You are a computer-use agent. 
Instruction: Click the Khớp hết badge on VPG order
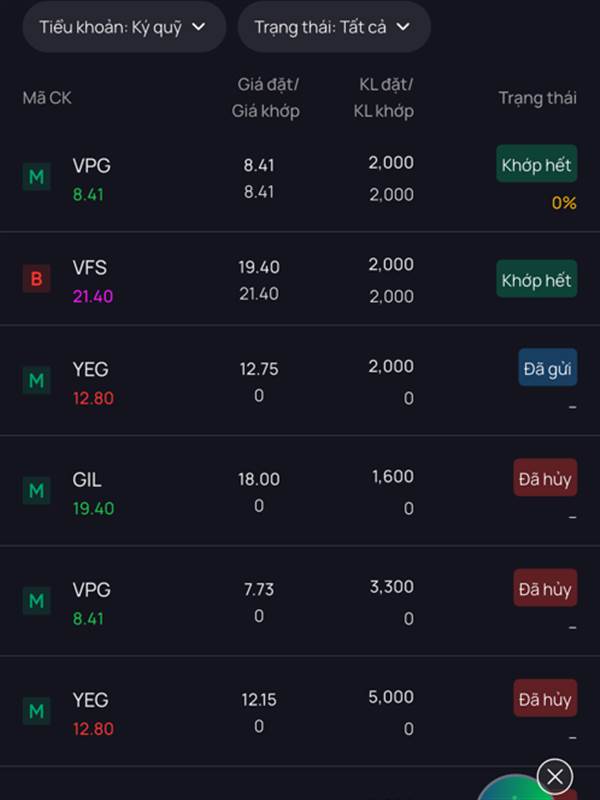tap(536, 164)
